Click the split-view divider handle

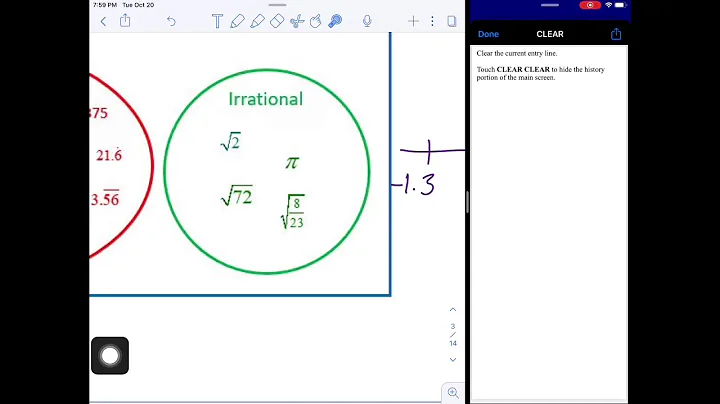467,202
